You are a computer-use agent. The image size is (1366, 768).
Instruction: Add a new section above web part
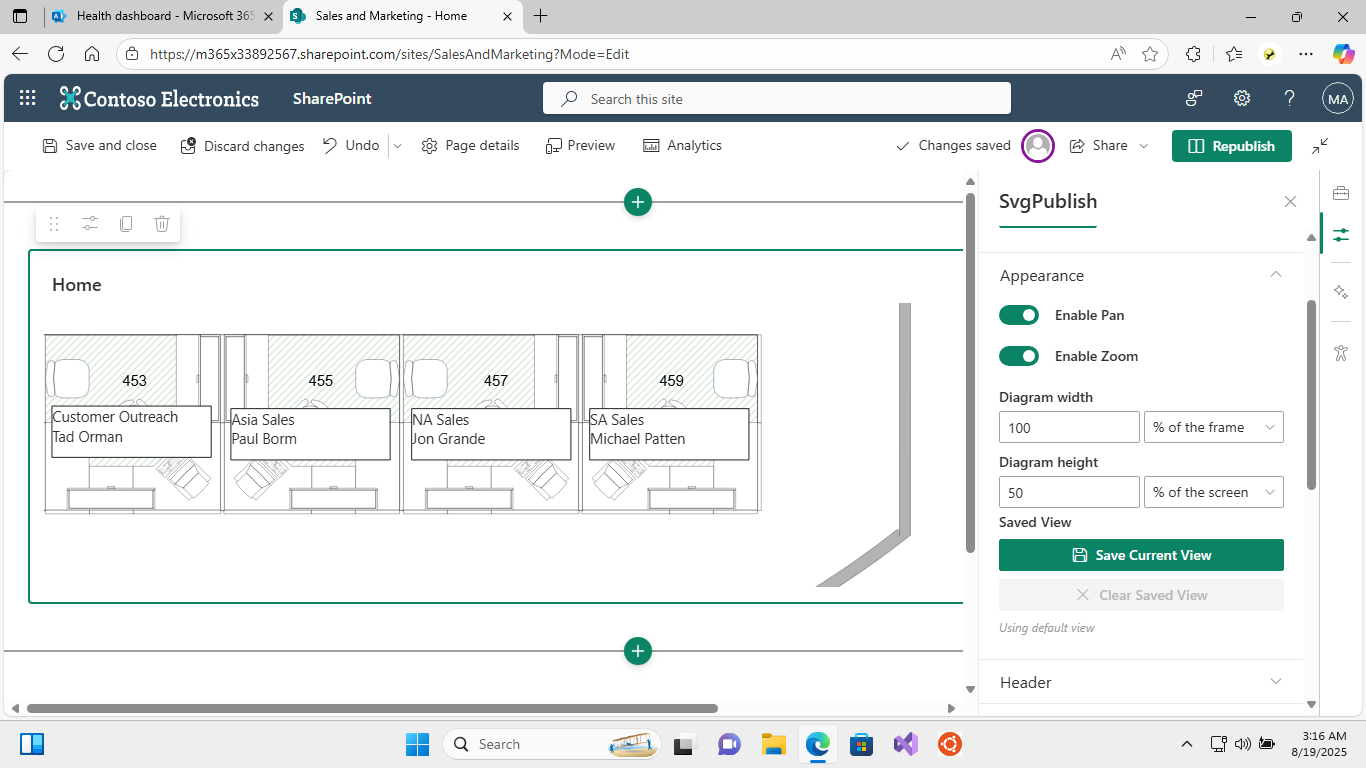point(638,202)
